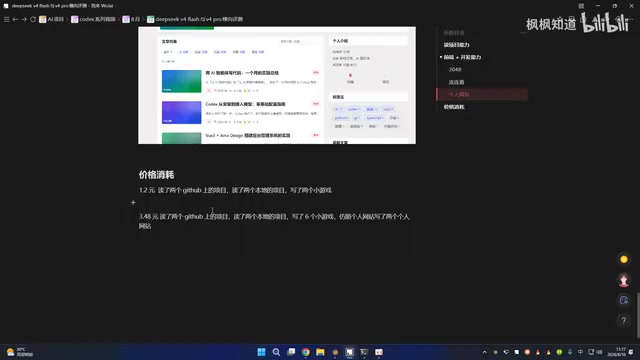640x360 pixels.
Task: Click the outline panel more options dots
Action: [523, 33]
